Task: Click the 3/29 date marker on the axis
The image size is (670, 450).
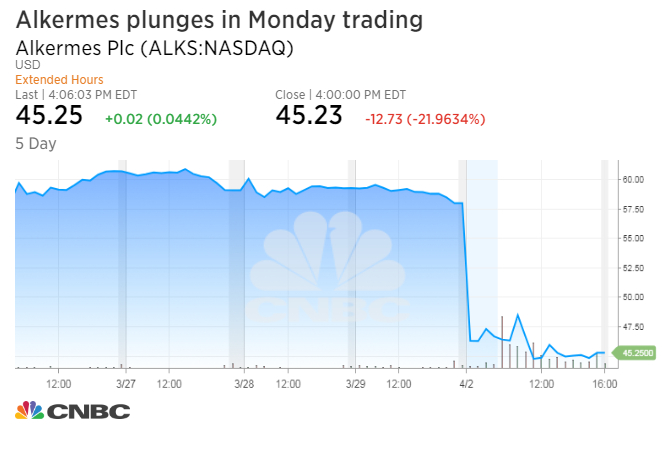Action: point(356,383)
